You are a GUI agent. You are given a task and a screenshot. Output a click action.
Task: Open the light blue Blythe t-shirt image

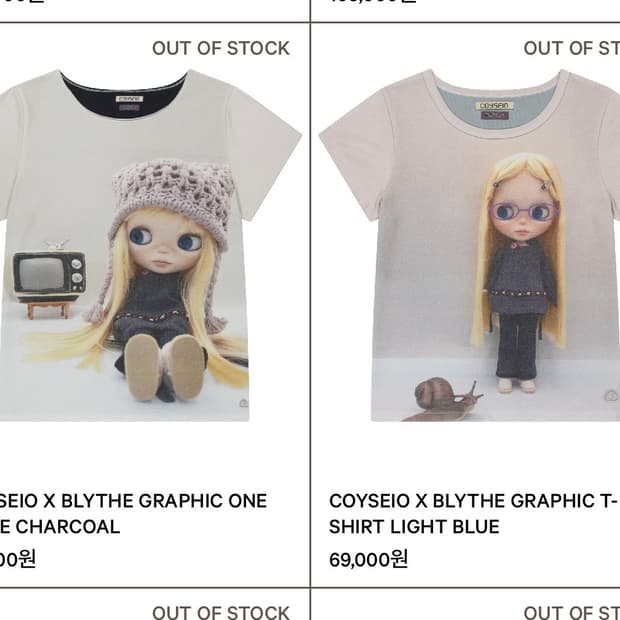coord(469,245)
